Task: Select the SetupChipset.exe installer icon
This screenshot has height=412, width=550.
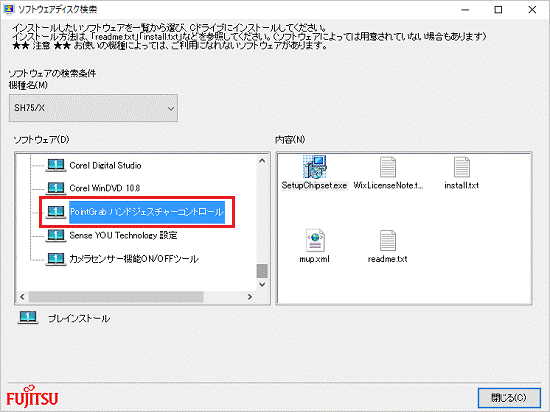Action: (315, 167)
